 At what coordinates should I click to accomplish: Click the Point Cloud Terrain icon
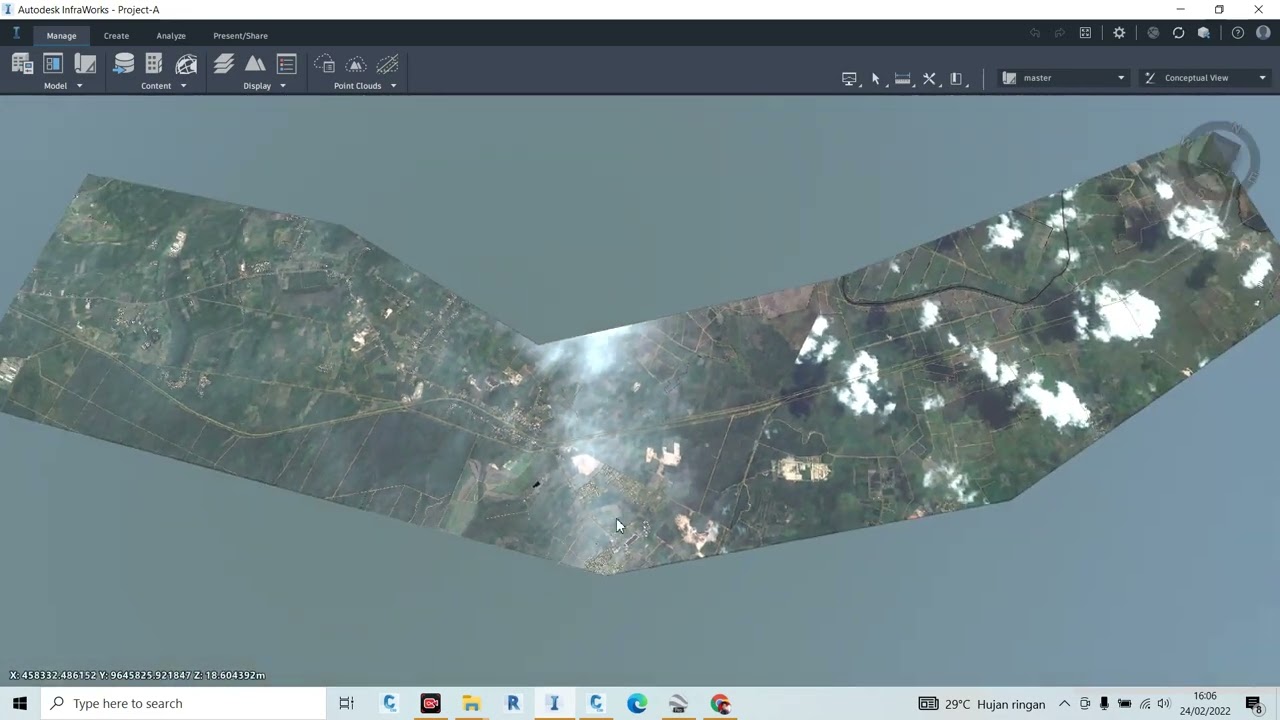pos(356,65)
